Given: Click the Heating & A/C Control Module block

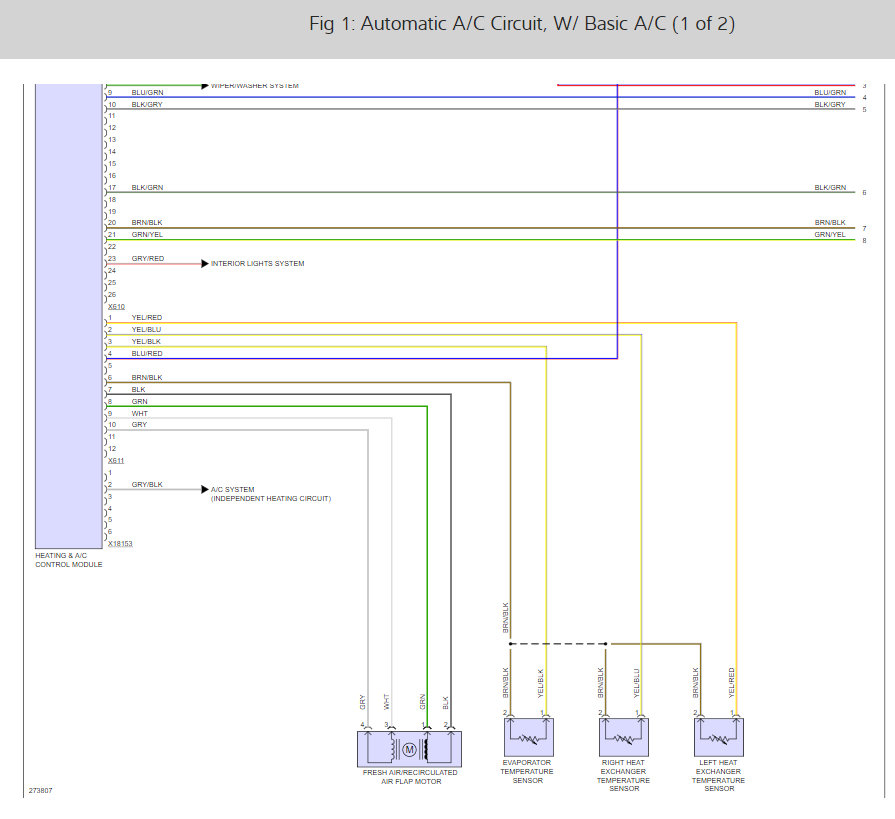Looking at the screenshot, I should coord(69,316).
